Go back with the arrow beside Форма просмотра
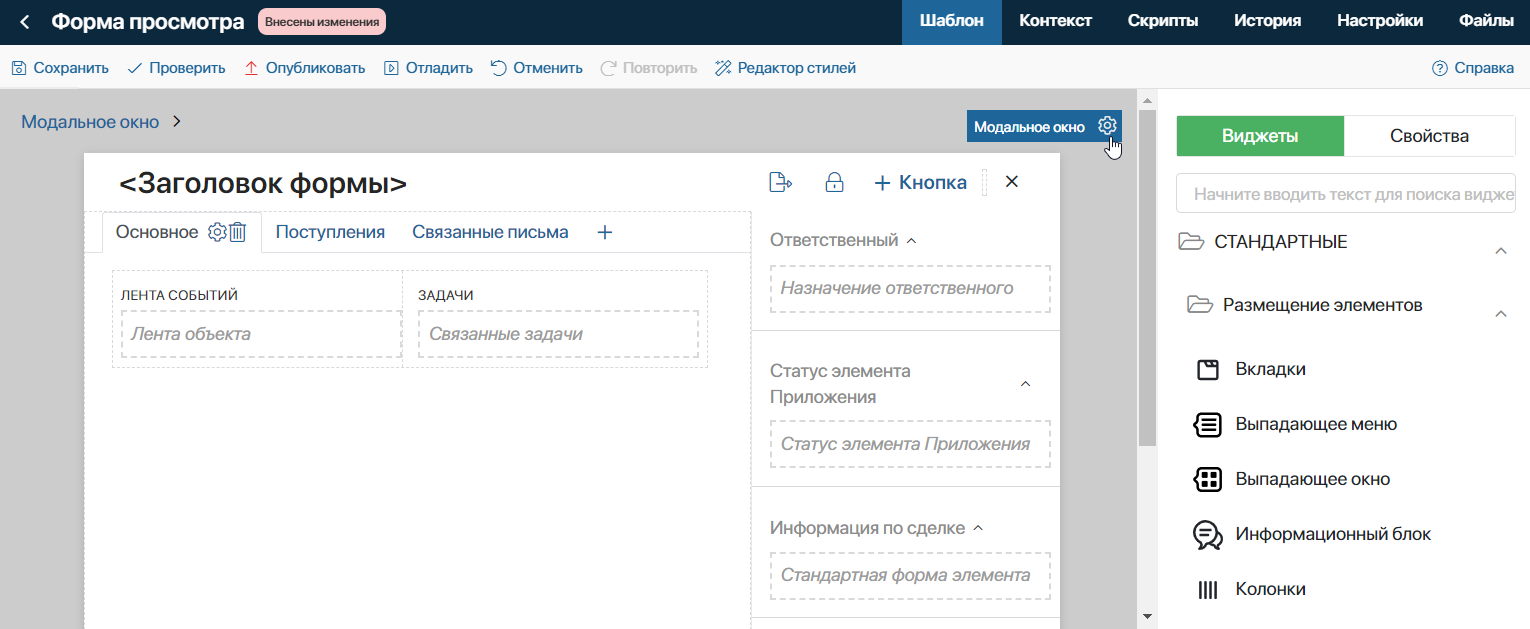 point(25,21)
